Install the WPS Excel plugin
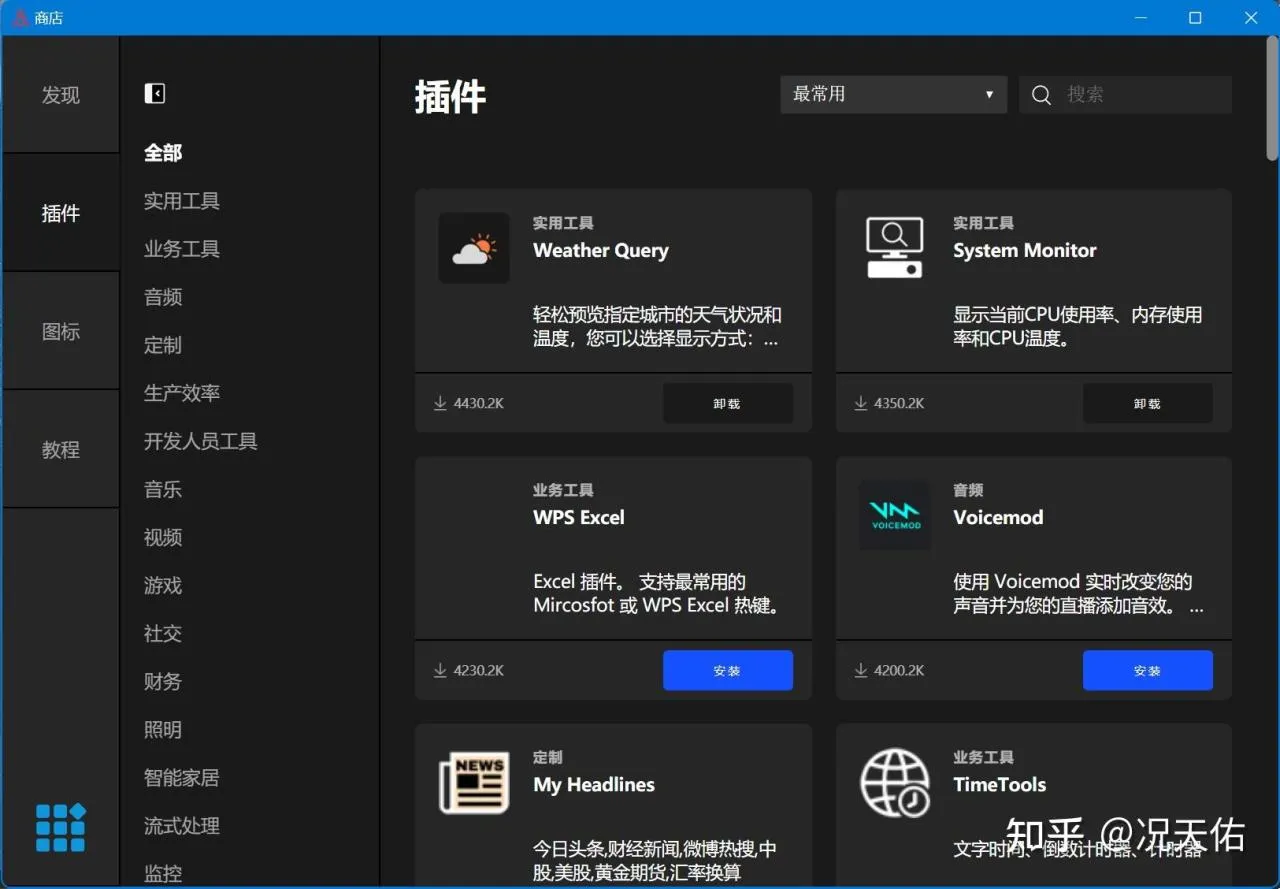The width and height of the screenshot is (1280, 889). [x=728, y=670]
